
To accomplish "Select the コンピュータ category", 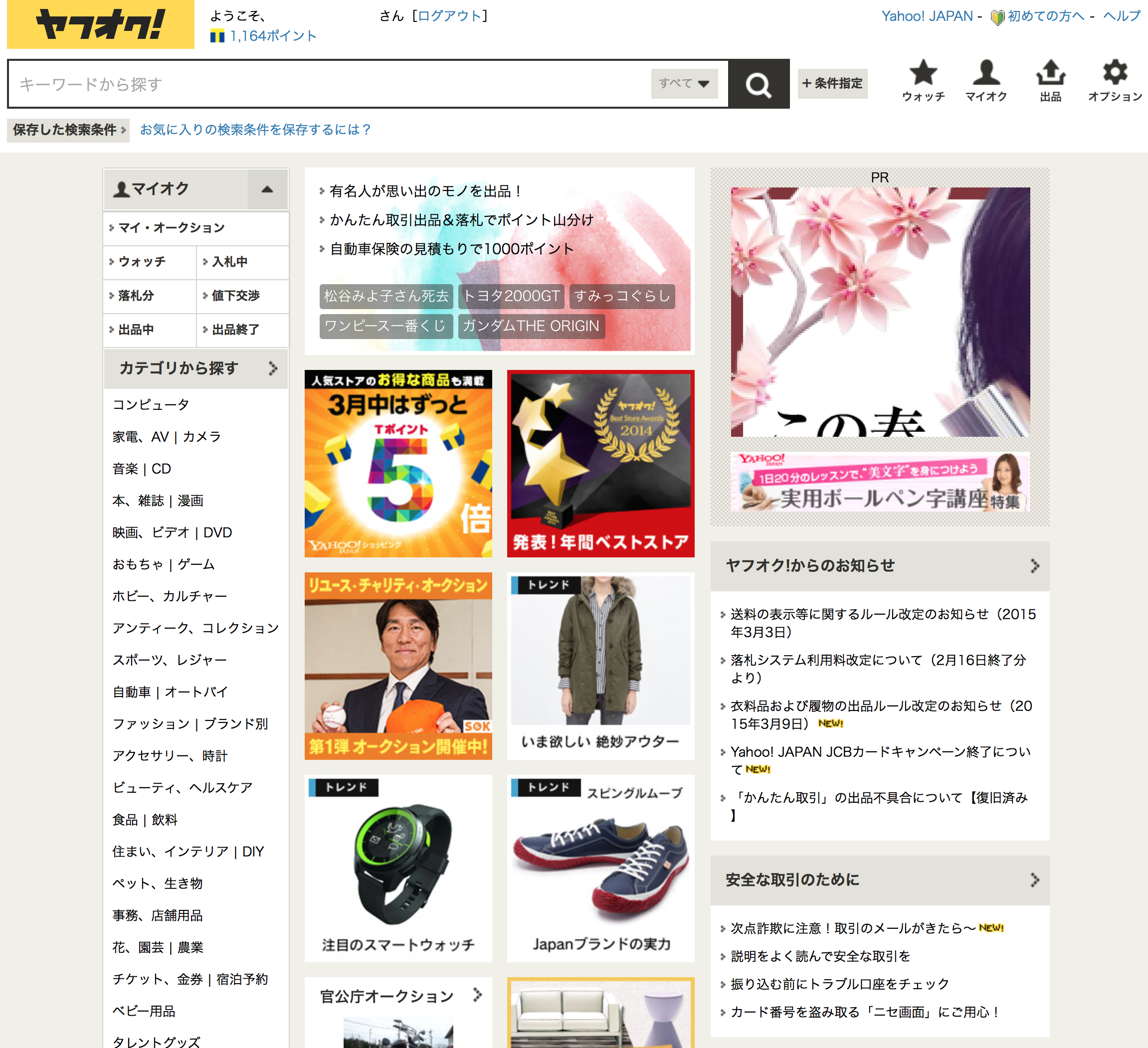I will point(151,405).
